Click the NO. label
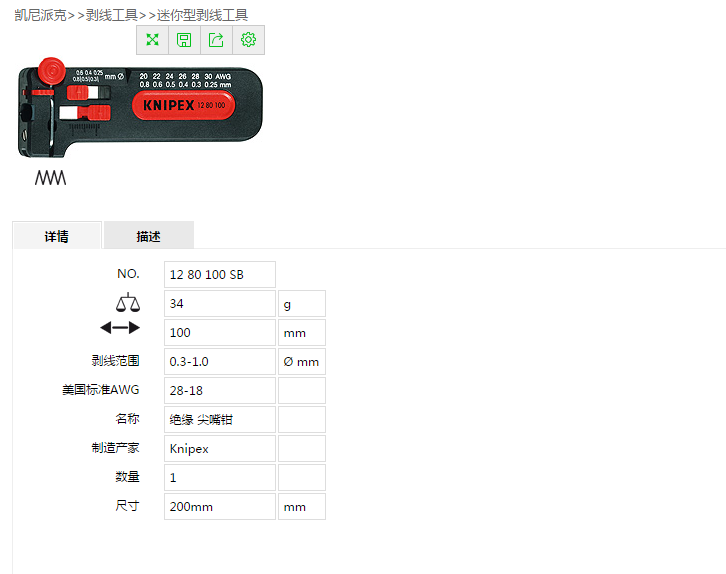 [128, 274]
